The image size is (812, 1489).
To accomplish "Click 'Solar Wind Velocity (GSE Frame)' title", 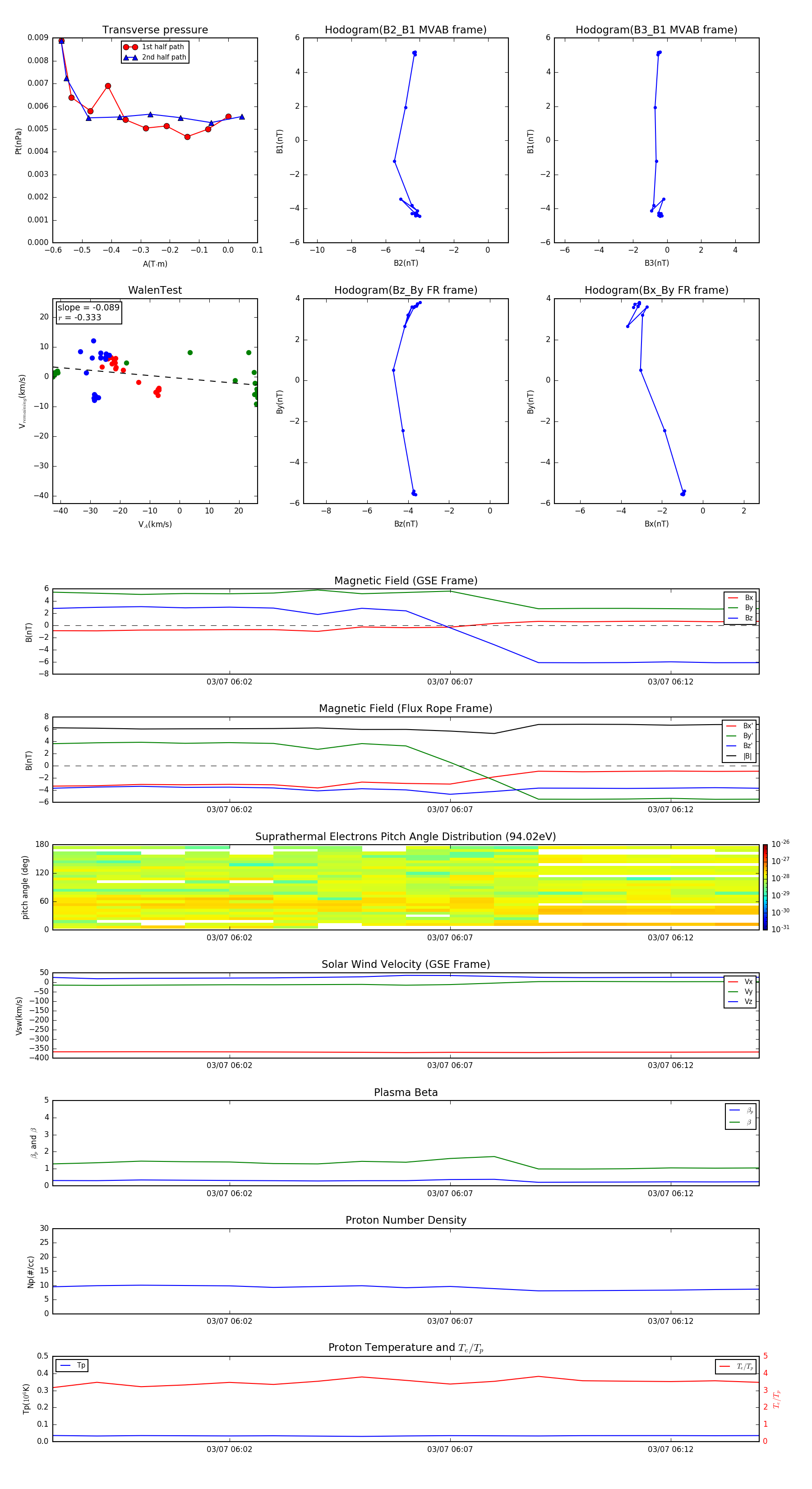I will (406, 965).
